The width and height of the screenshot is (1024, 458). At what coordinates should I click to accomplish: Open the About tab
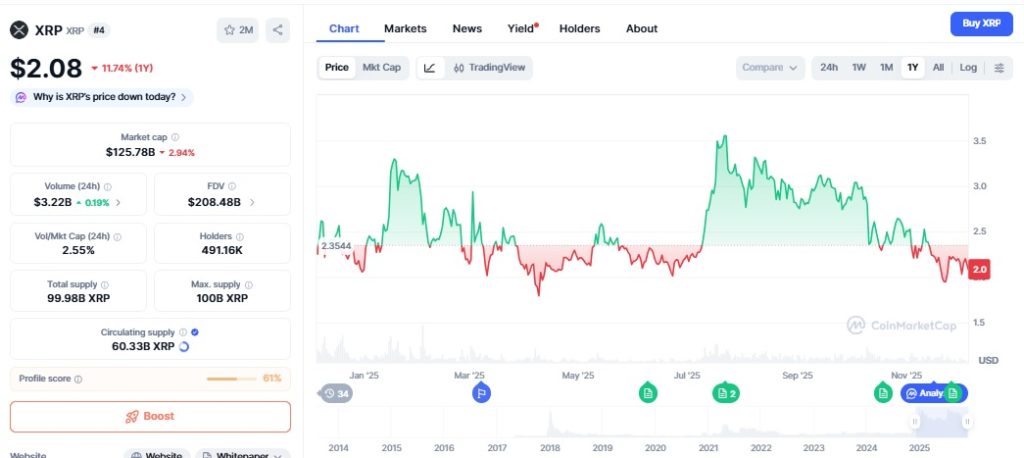(x=641, y=29)
